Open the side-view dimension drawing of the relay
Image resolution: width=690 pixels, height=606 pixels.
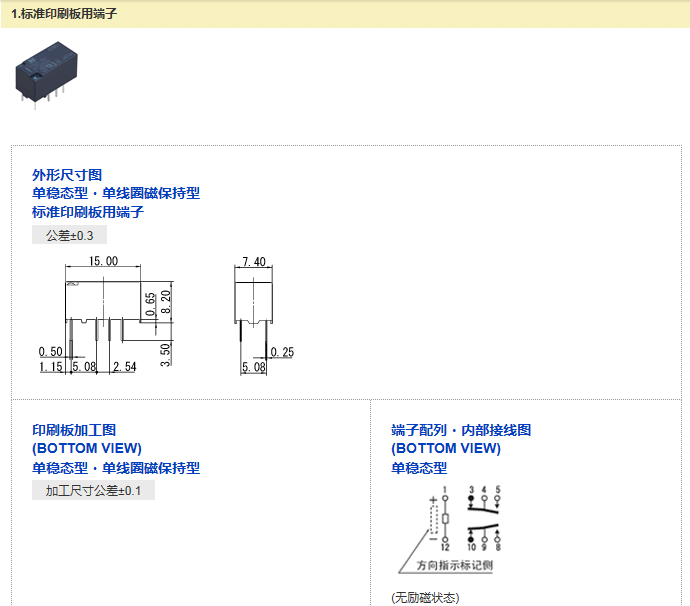(254, 300)
